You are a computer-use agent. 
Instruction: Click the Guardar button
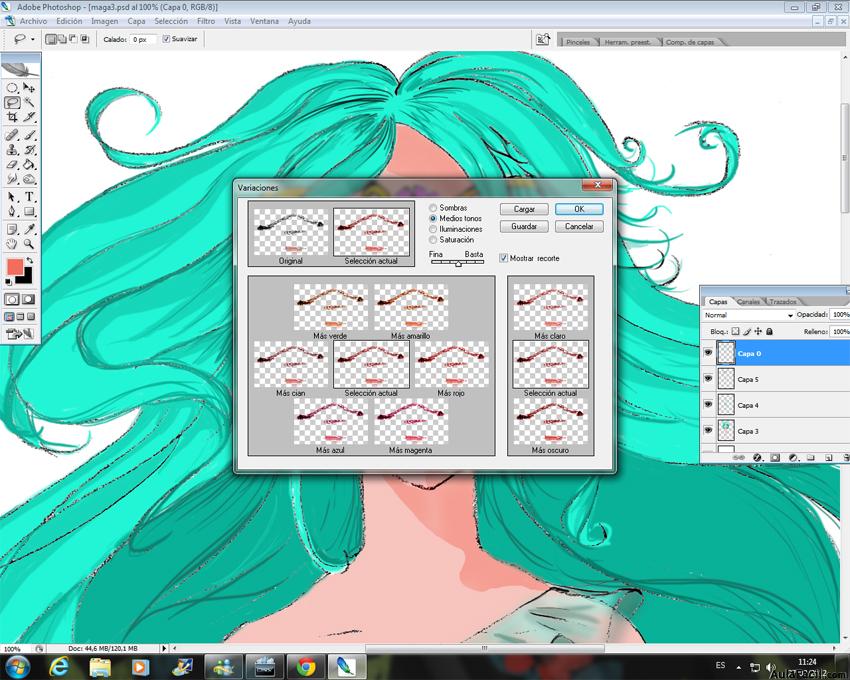point(524,227)
